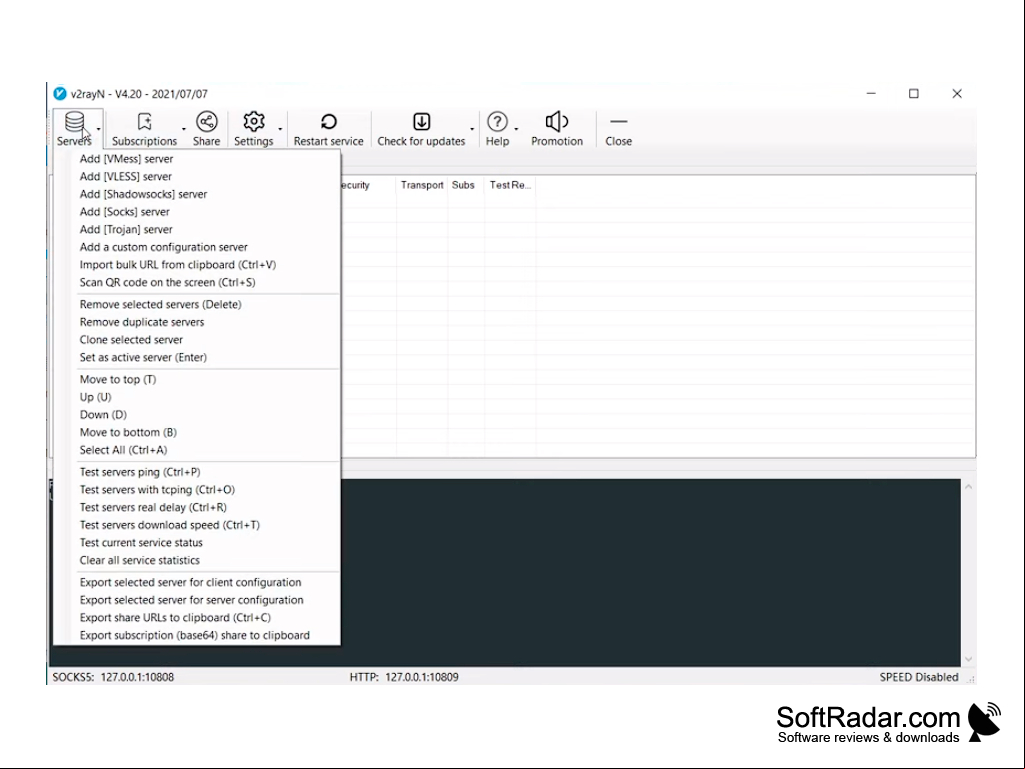Click the Restart service icon

click(x=328, y=122)
